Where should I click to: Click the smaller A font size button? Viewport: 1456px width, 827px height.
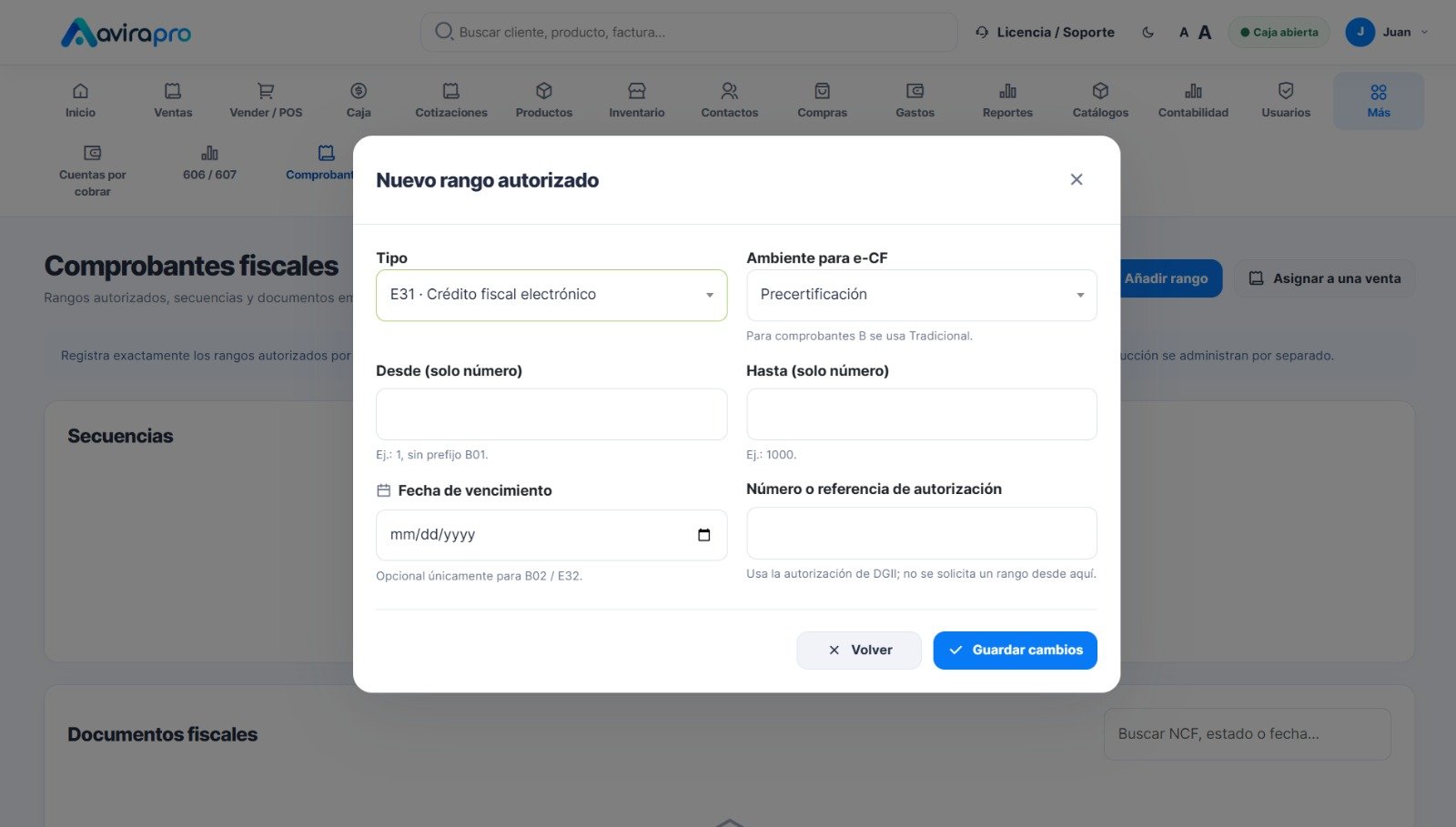1184,33
